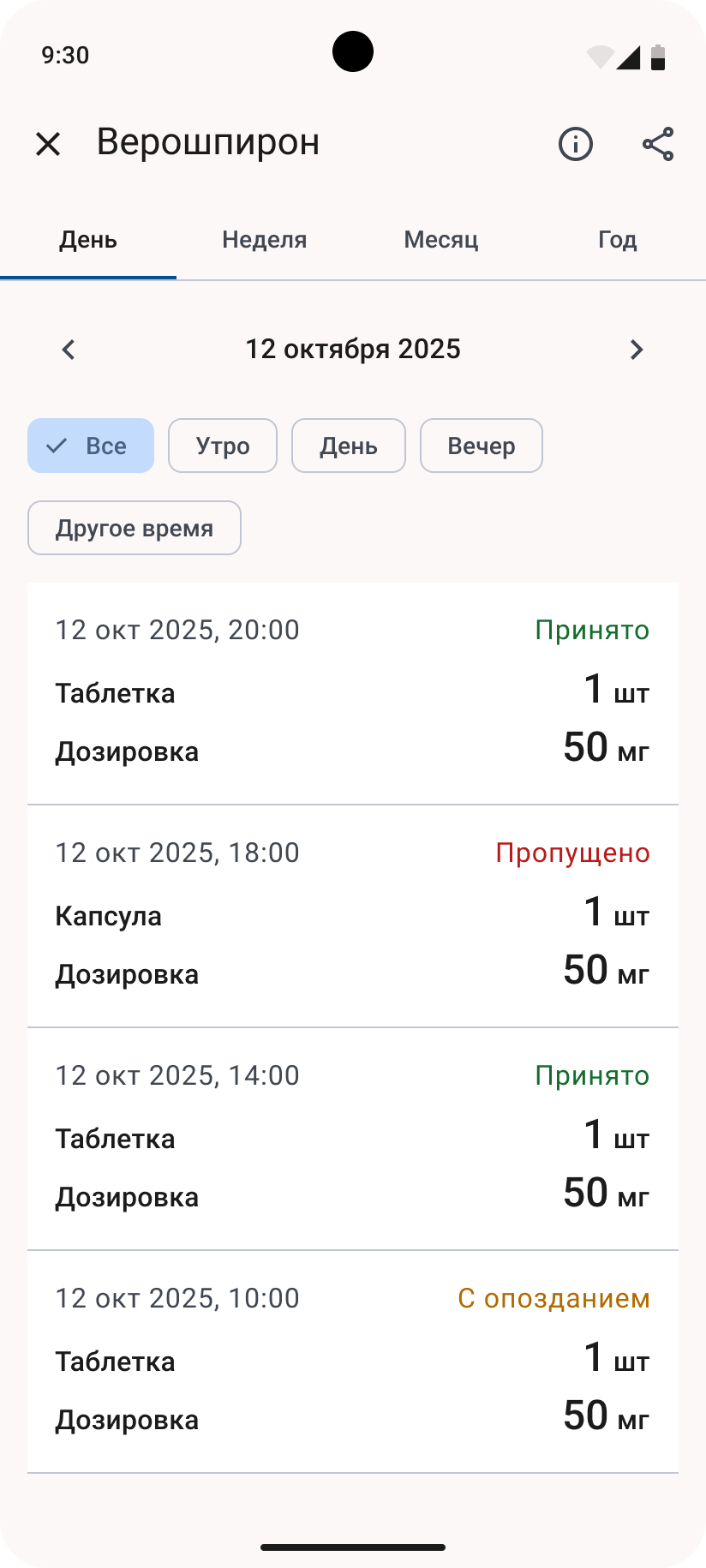Switch to the Неделя tab
This screenshot has height=1568, width=706.
(264, 240)
